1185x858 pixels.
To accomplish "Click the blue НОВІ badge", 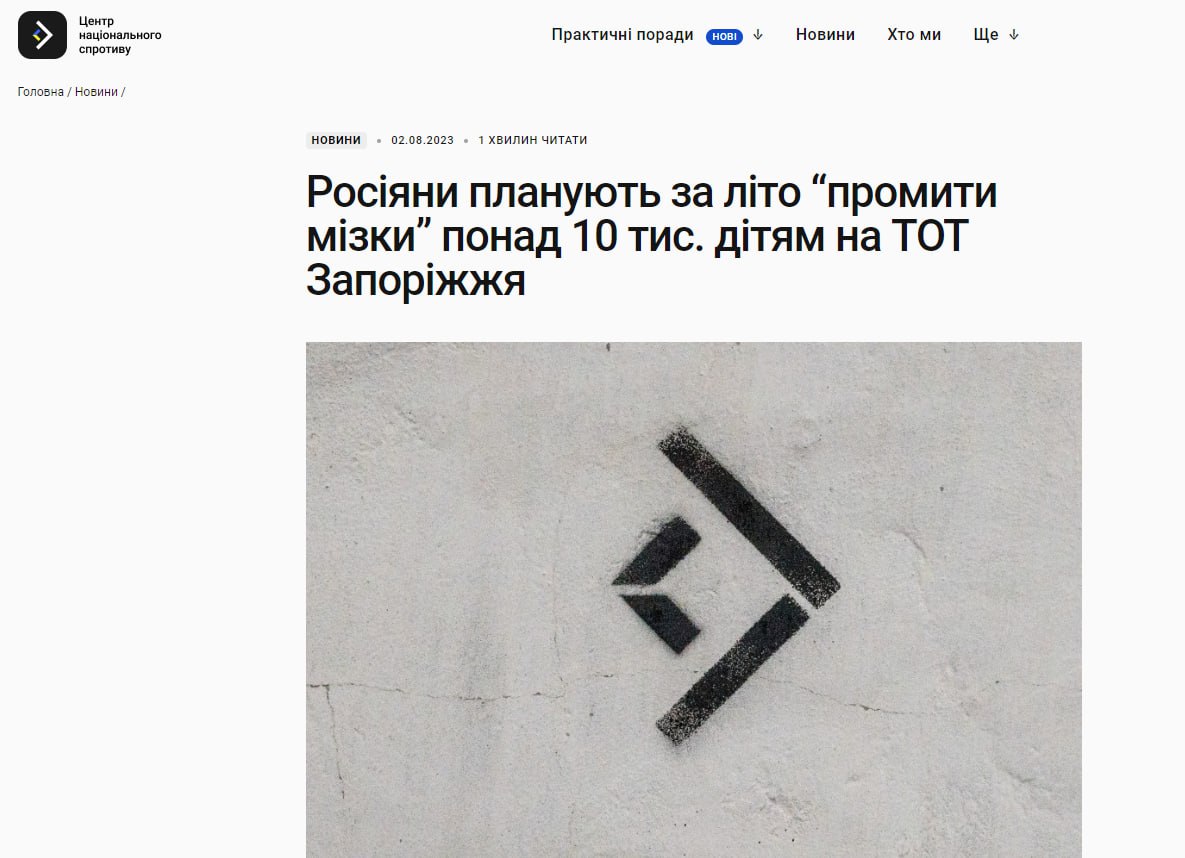I will pos(724,36).
